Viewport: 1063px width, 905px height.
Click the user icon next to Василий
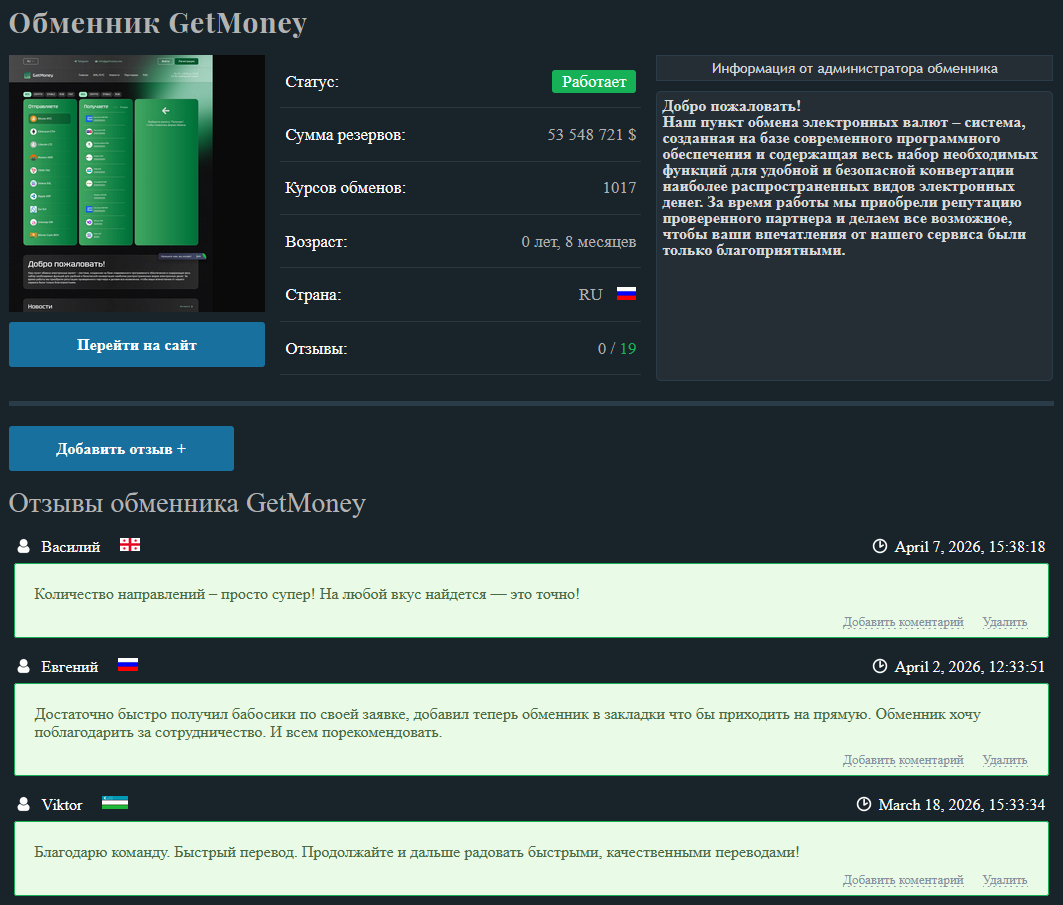tap(24, 546)
